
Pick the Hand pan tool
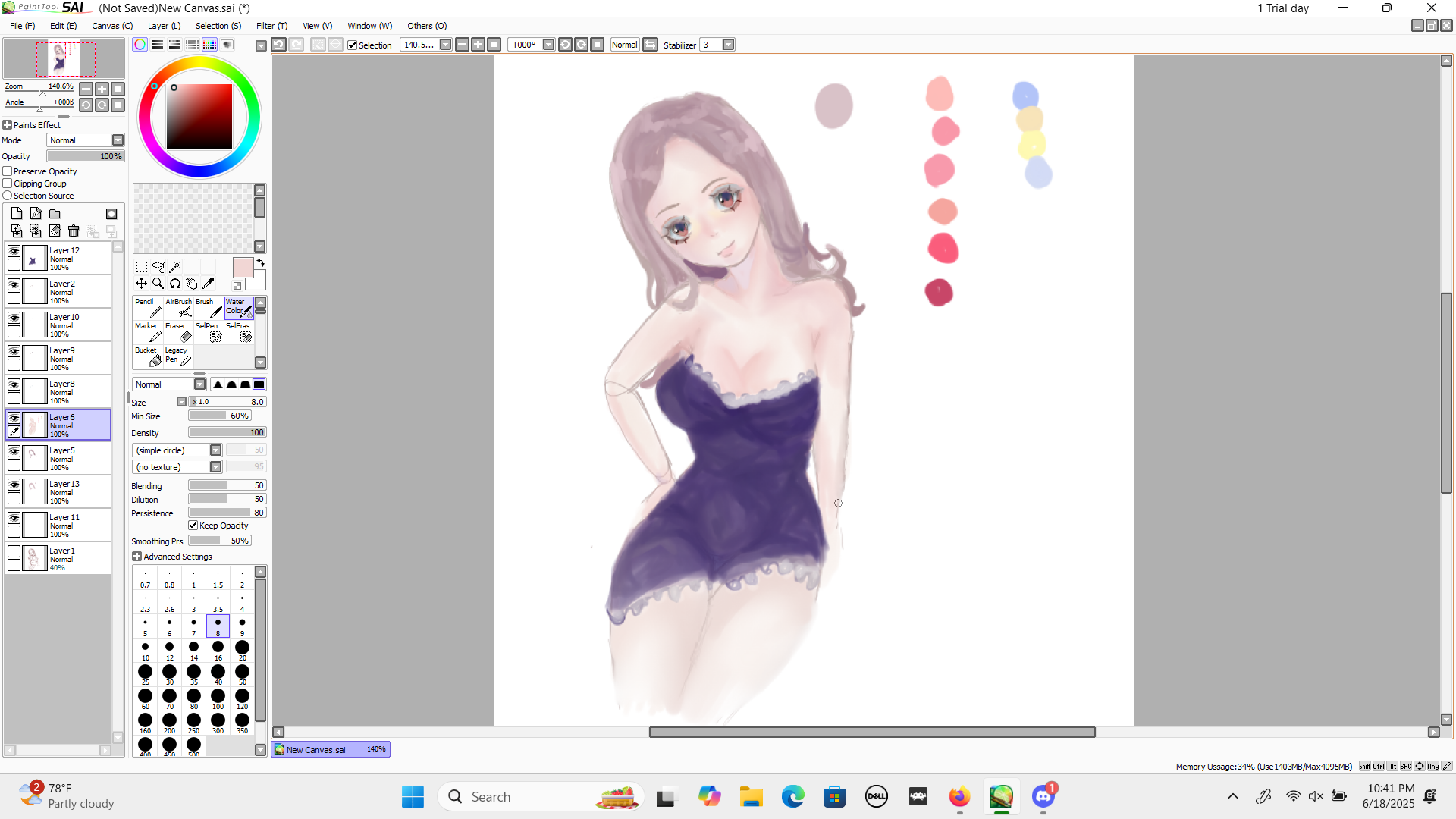point(192,284)
